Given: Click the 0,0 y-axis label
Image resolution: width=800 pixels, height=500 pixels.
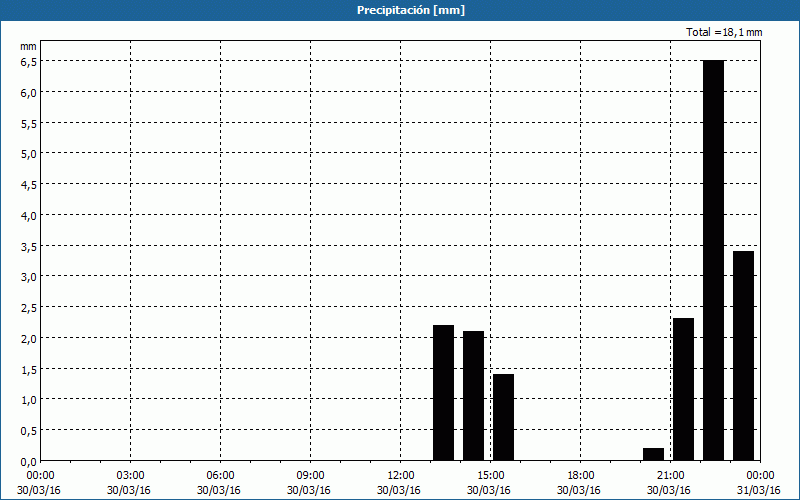Looking at the screenshot, I should point(28,462).
